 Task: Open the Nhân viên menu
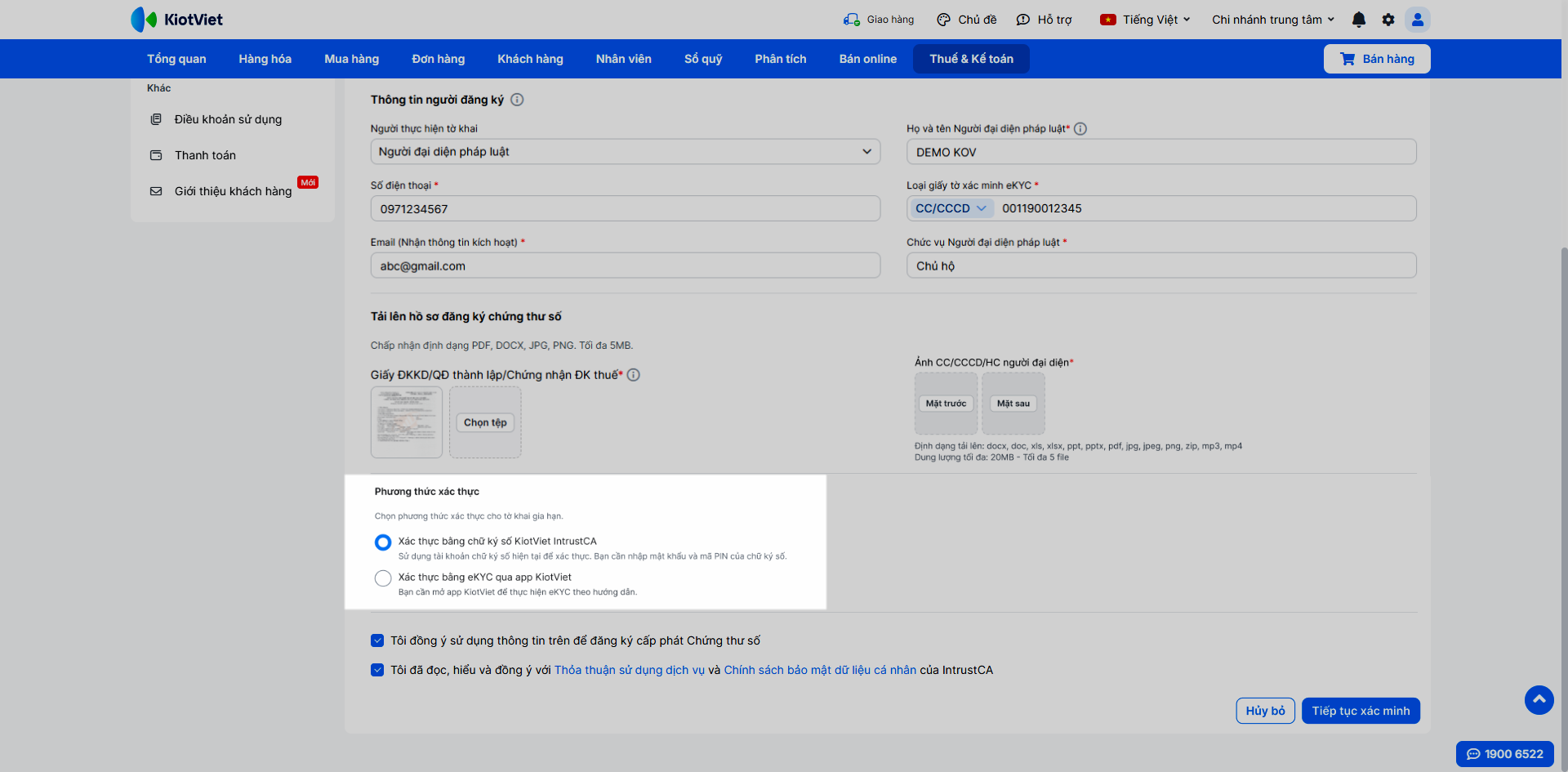(x=624, y=59)
